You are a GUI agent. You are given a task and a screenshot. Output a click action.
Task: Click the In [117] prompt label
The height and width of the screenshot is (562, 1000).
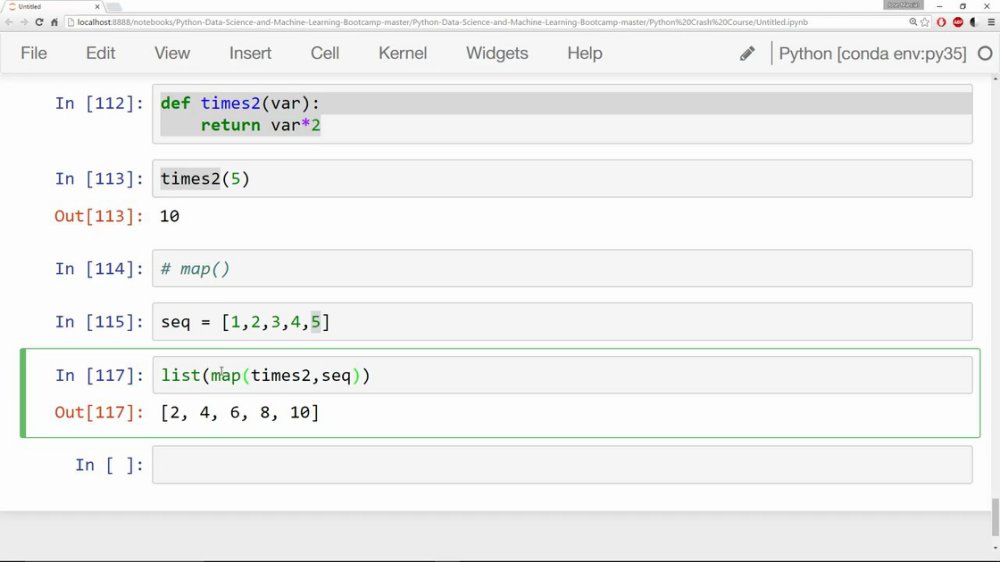point(99,375)
